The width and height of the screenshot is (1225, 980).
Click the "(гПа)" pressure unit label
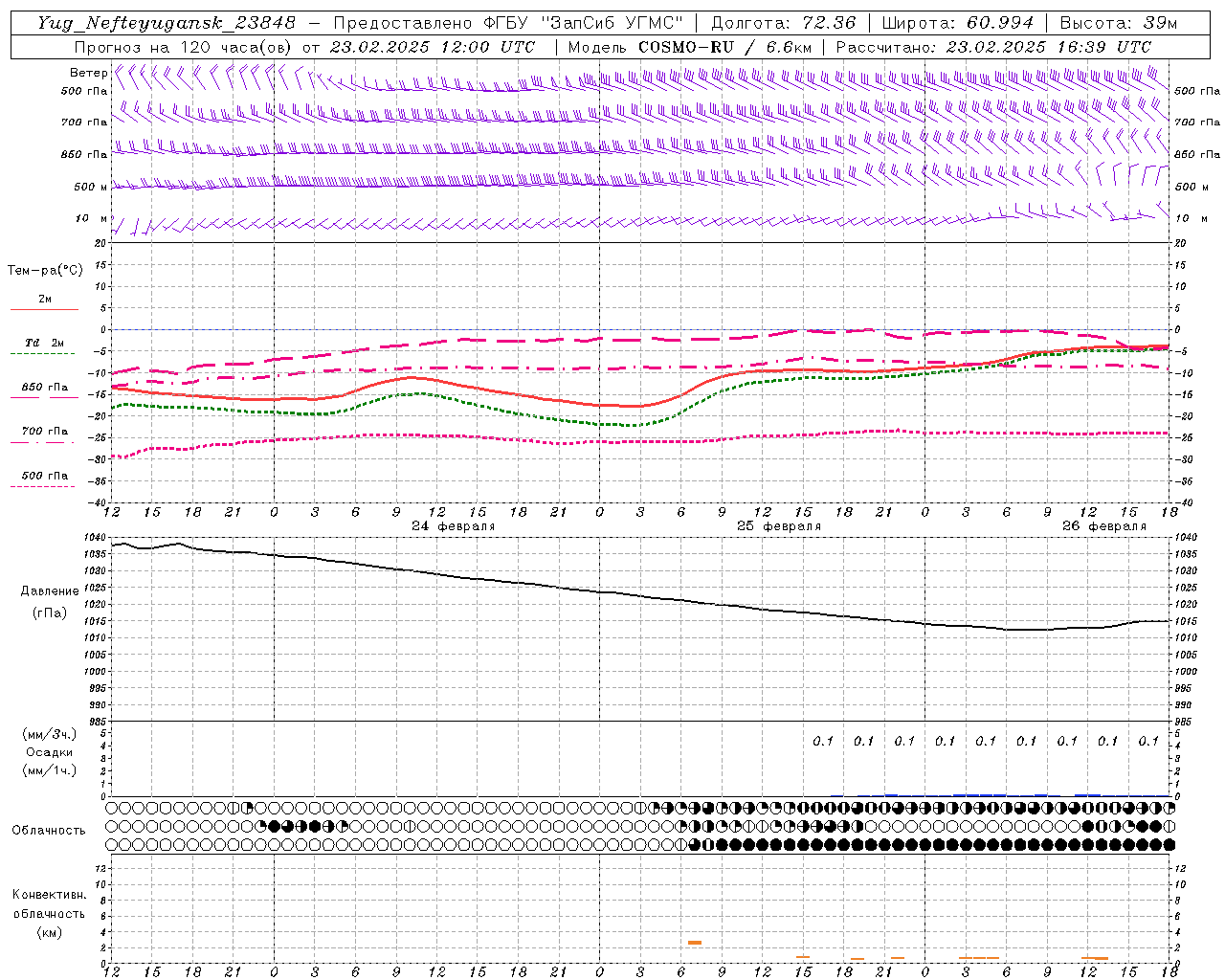click(50, 612)
